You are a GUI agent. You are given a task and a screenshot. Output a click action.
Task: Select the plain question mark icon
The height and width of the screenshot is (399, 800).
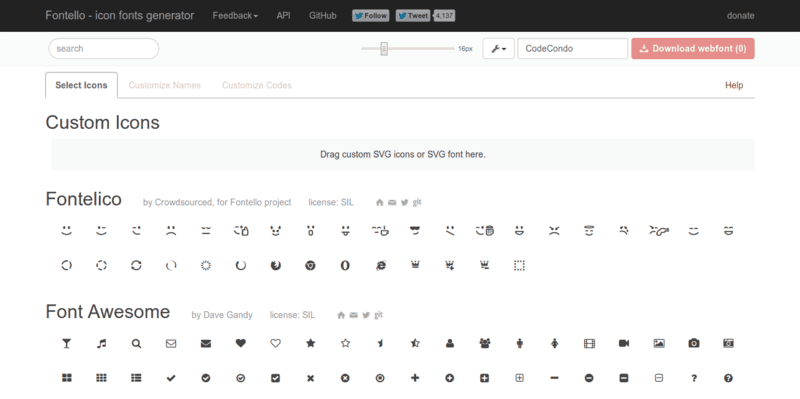click(694, 378)
